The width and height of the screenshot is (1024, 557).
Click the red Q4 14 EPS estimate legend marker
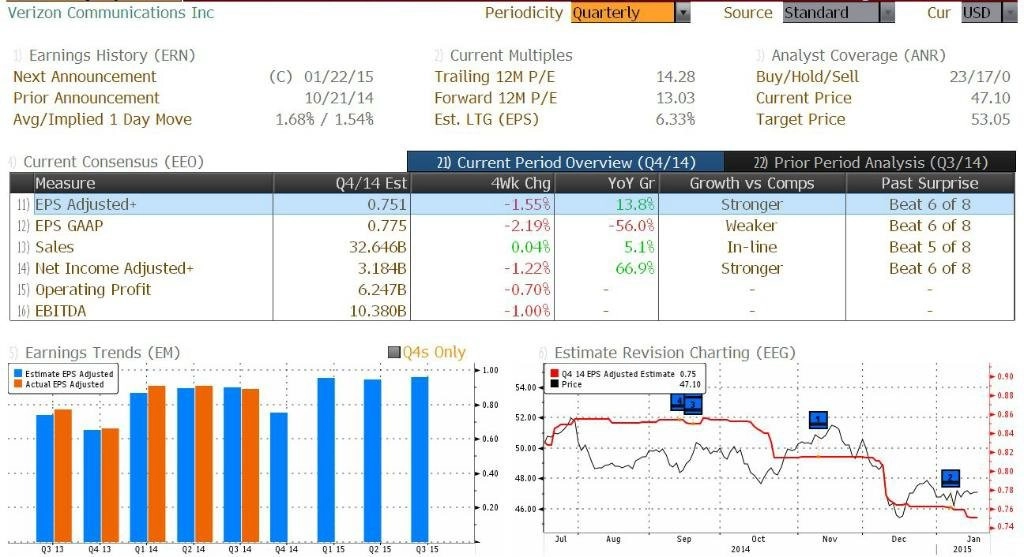554,374
